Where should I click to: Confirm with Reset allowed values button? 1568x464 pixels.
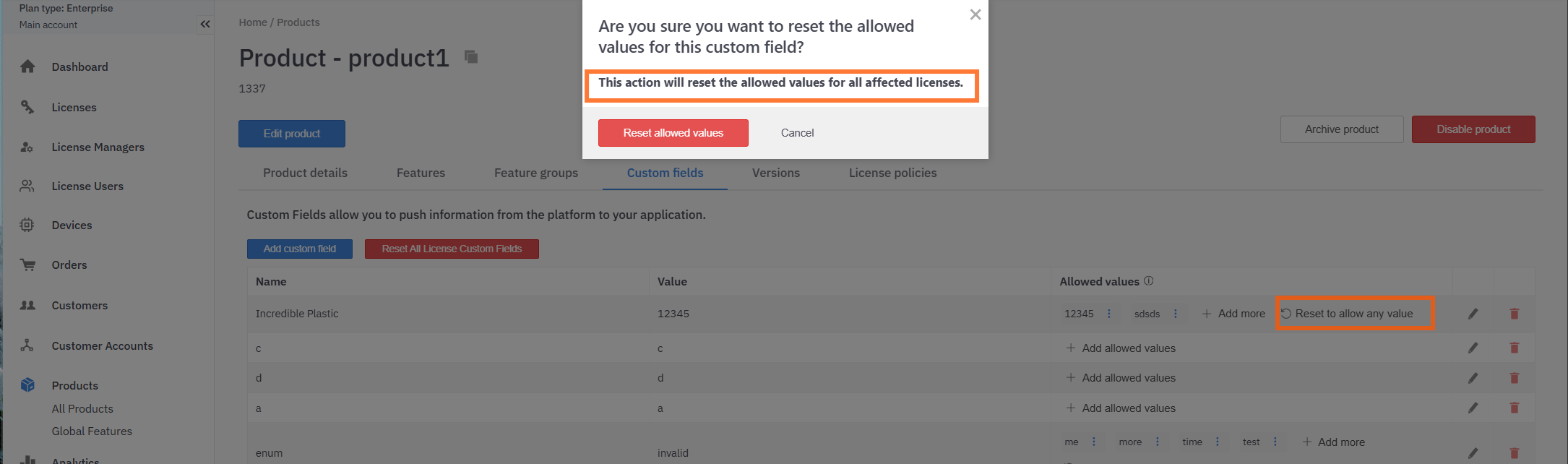(x=673, y=133)
